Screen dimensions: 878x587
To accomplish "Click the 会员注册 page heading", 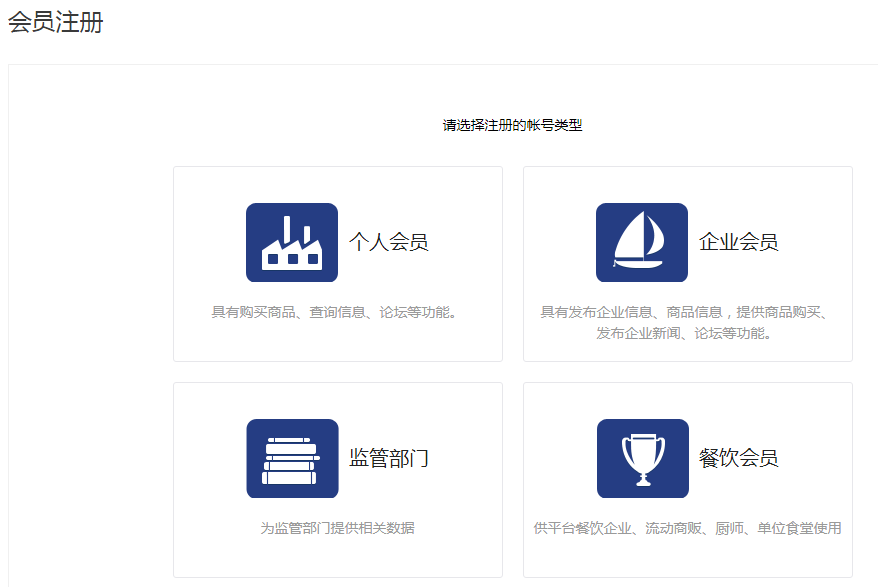I will (55, 22).
